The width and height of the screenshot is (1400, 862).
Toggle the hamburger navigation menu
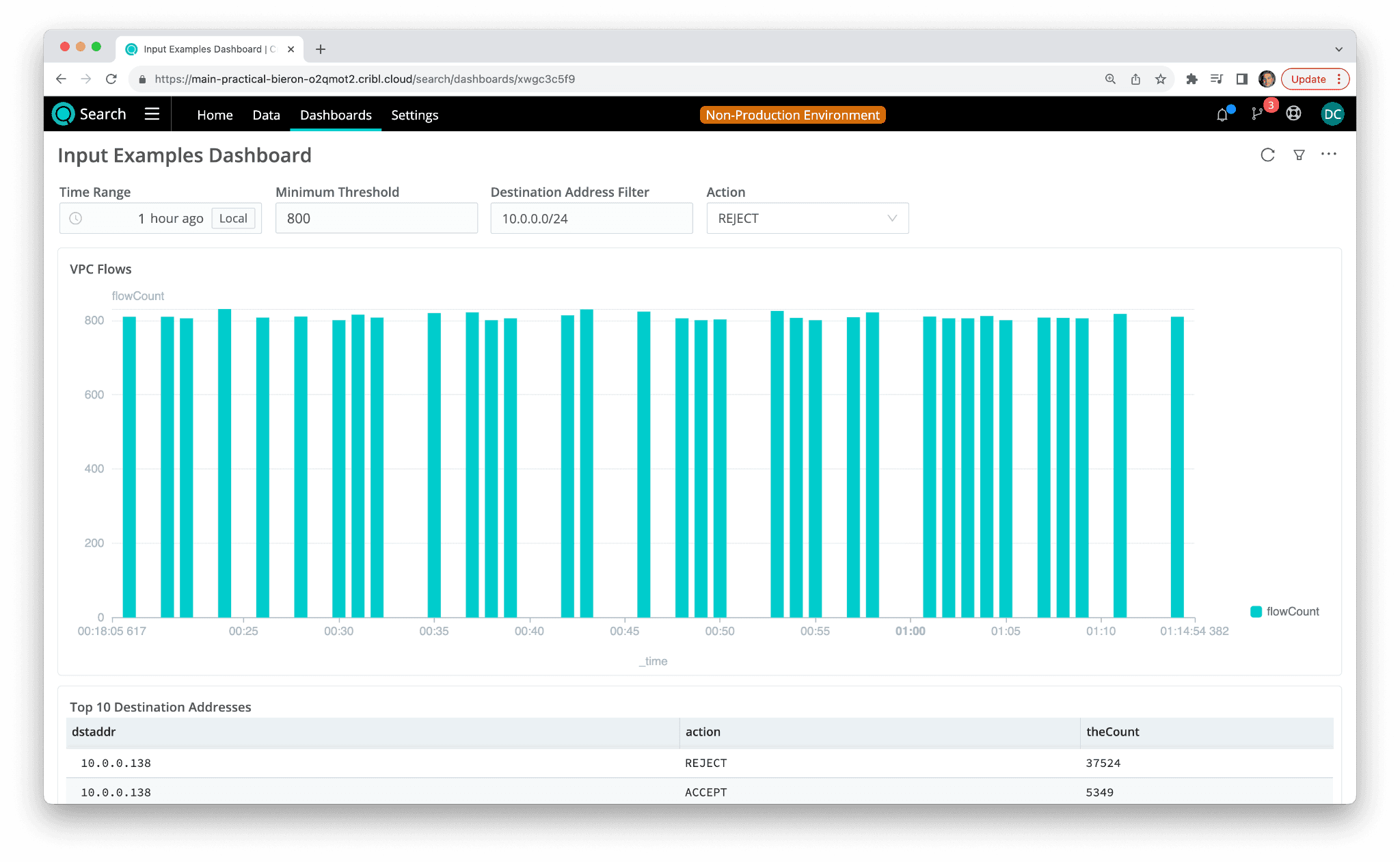152,114
